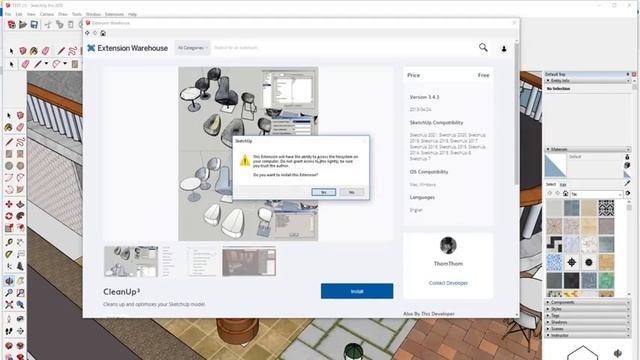
Task: Select the Rectangle tool in left toolset
Action: tap(9, 154)
